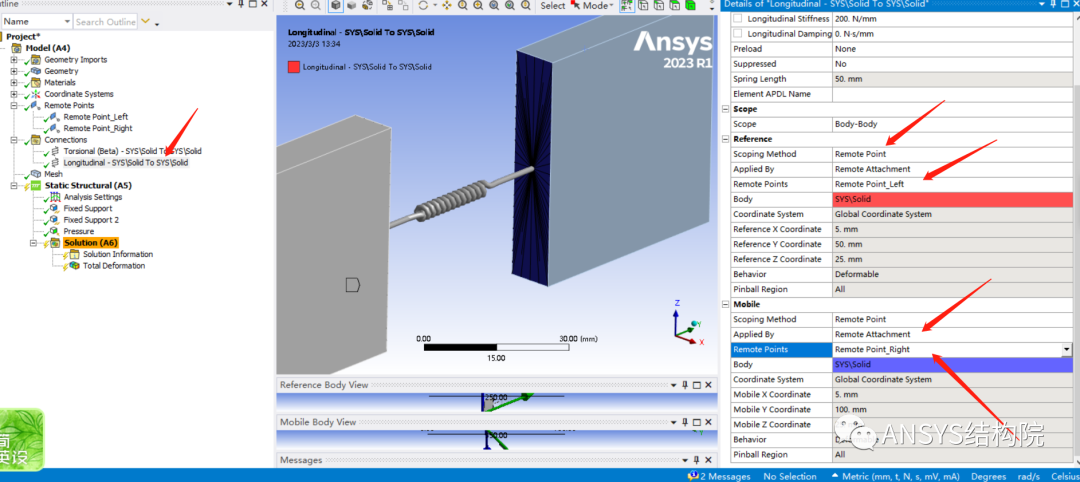The image size is (1080, 482).
Task: Open the Remote Points dropdown arrow
Action: (x=1067, y=350)
